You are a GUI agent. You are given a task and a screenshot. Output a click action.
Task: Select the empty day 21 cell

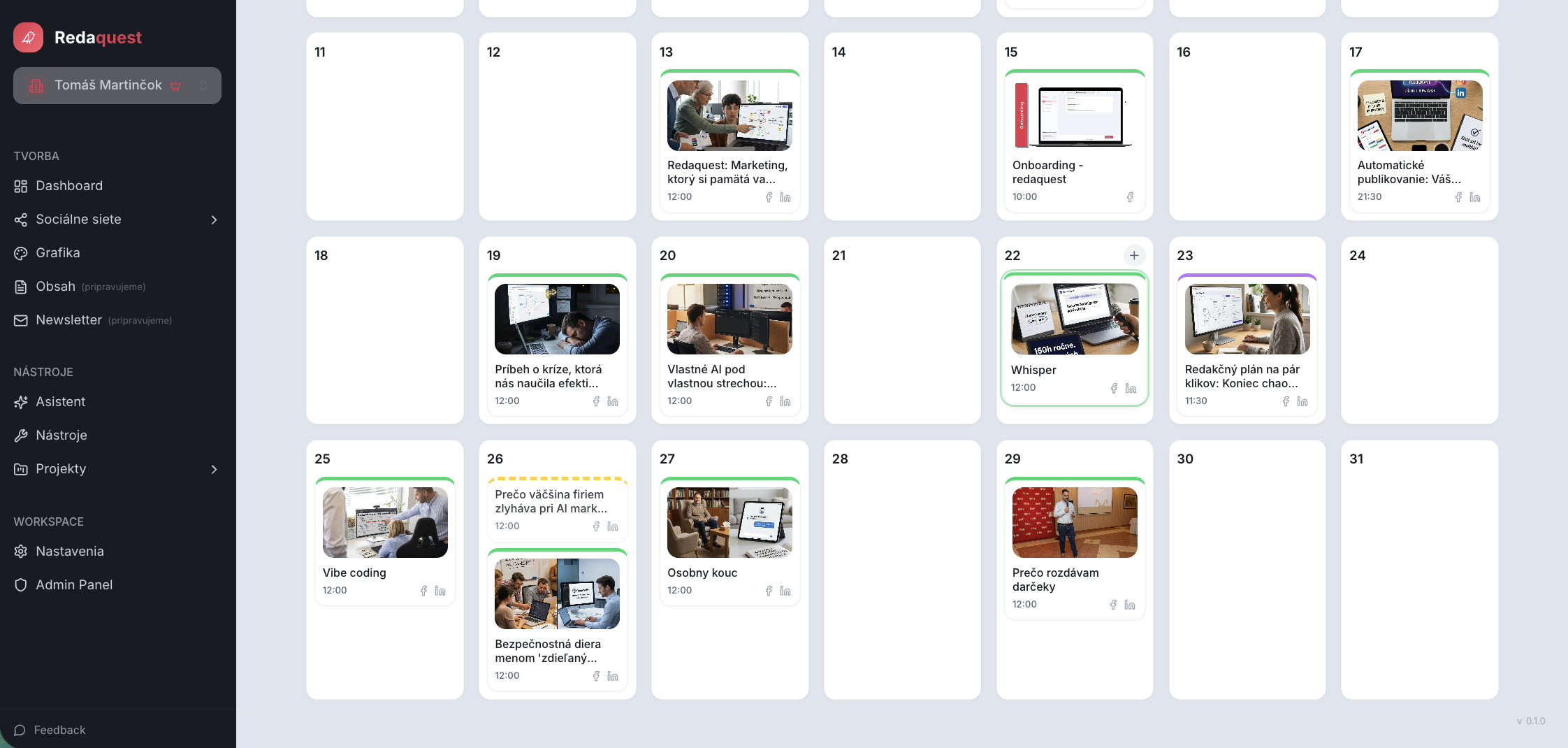(902, 330)
